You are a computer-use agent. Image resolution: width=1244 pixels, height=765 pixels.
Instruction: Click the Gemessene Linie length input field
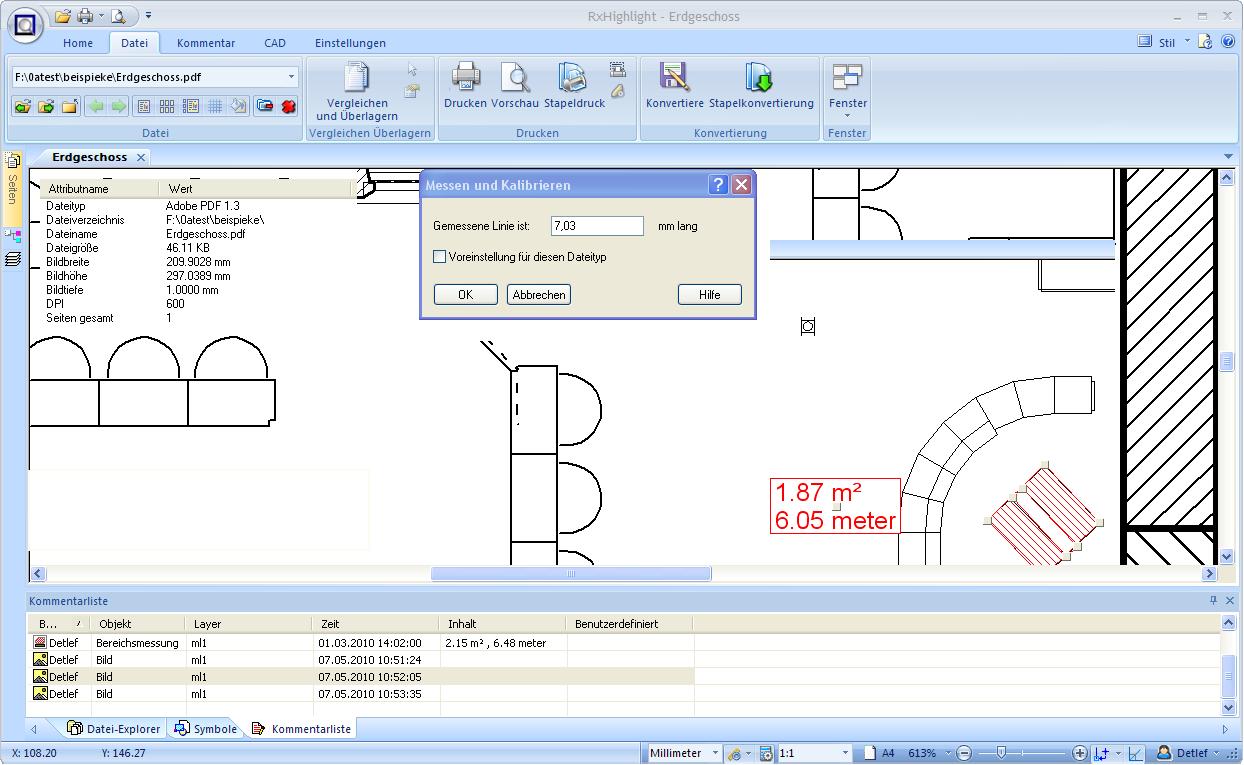pyautogui.click(x=597, y=226)
